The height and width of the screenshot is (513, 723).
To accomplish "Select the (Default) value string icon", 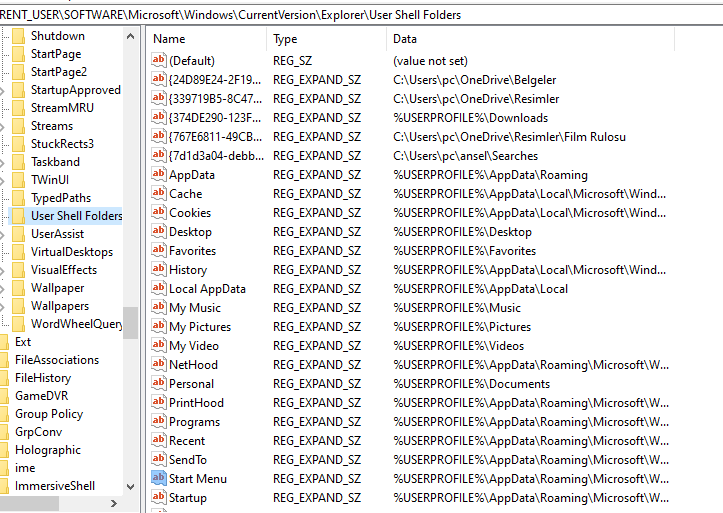I will pyautogui.click(x=158, y=60).
